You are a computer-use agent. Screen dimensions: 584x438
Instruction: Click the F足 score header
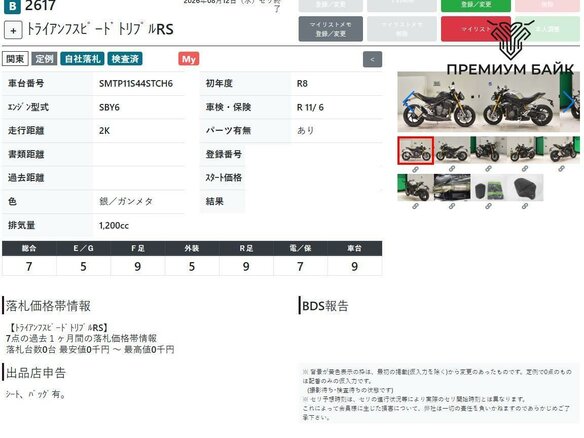click(137, 248)
